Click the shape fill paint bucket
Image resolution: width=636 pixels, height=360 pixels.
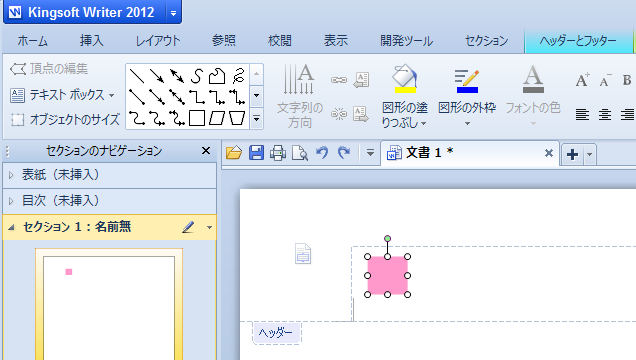(405, 79)
